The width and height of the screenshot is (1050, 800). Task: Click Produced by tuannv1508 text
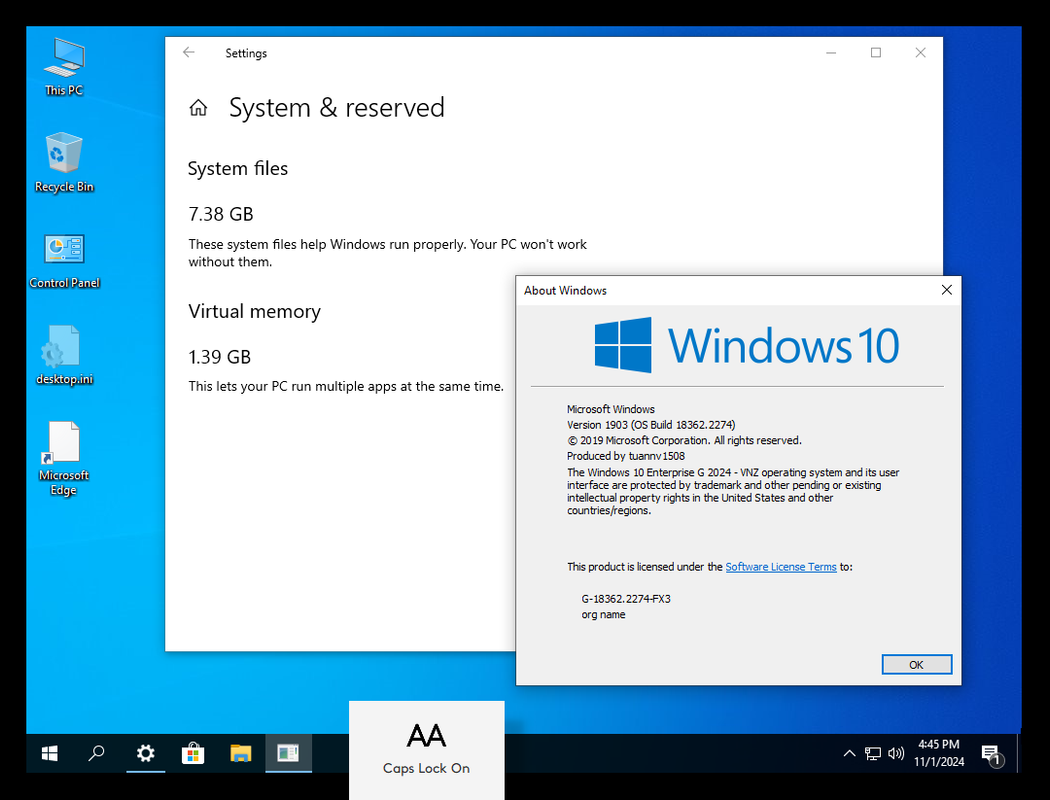pyautogui.click(x=626, y=456)
